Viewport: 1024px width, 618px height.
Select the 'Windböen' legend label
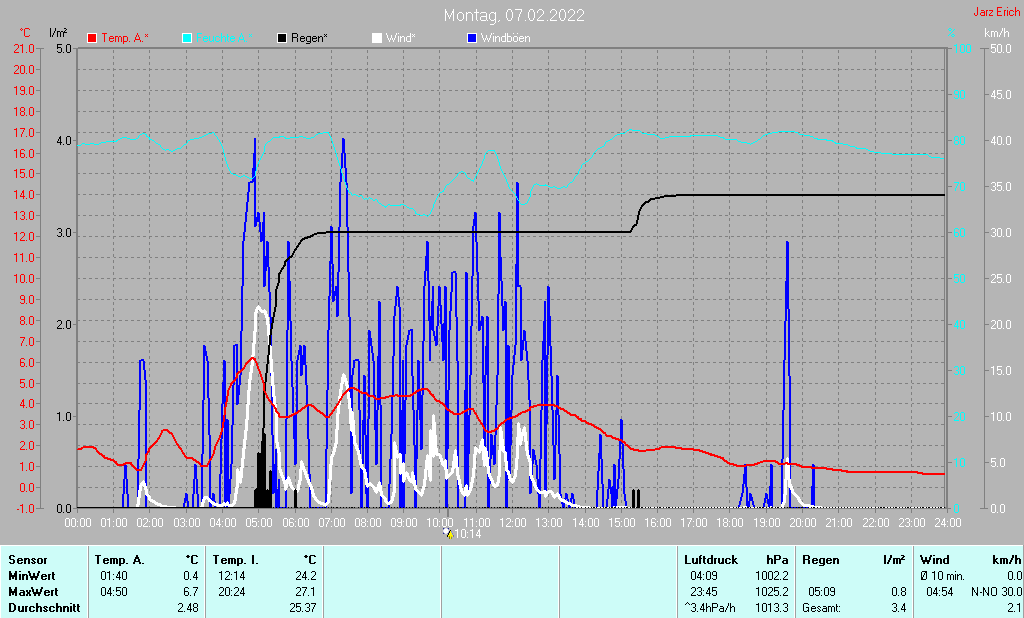tap(505, 39)
